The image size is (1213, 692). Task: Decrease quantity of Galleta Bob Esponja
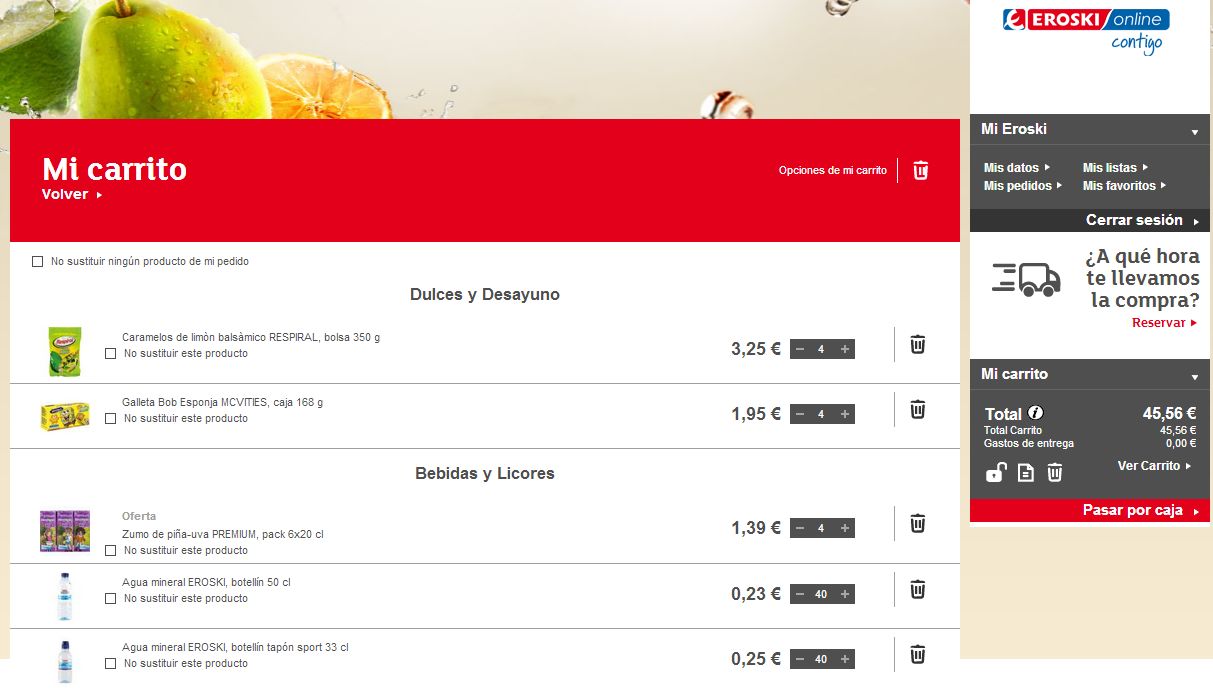point(800,414)
